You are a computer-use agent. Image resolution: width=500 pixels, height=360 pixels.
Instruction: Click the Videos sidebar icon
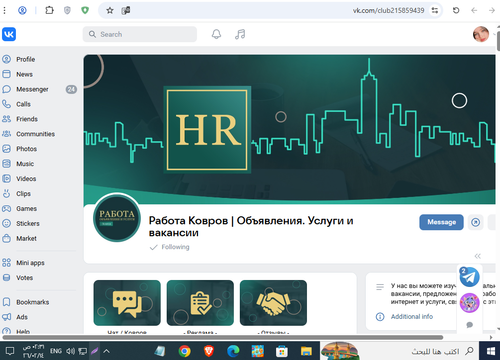click(6, 179)
